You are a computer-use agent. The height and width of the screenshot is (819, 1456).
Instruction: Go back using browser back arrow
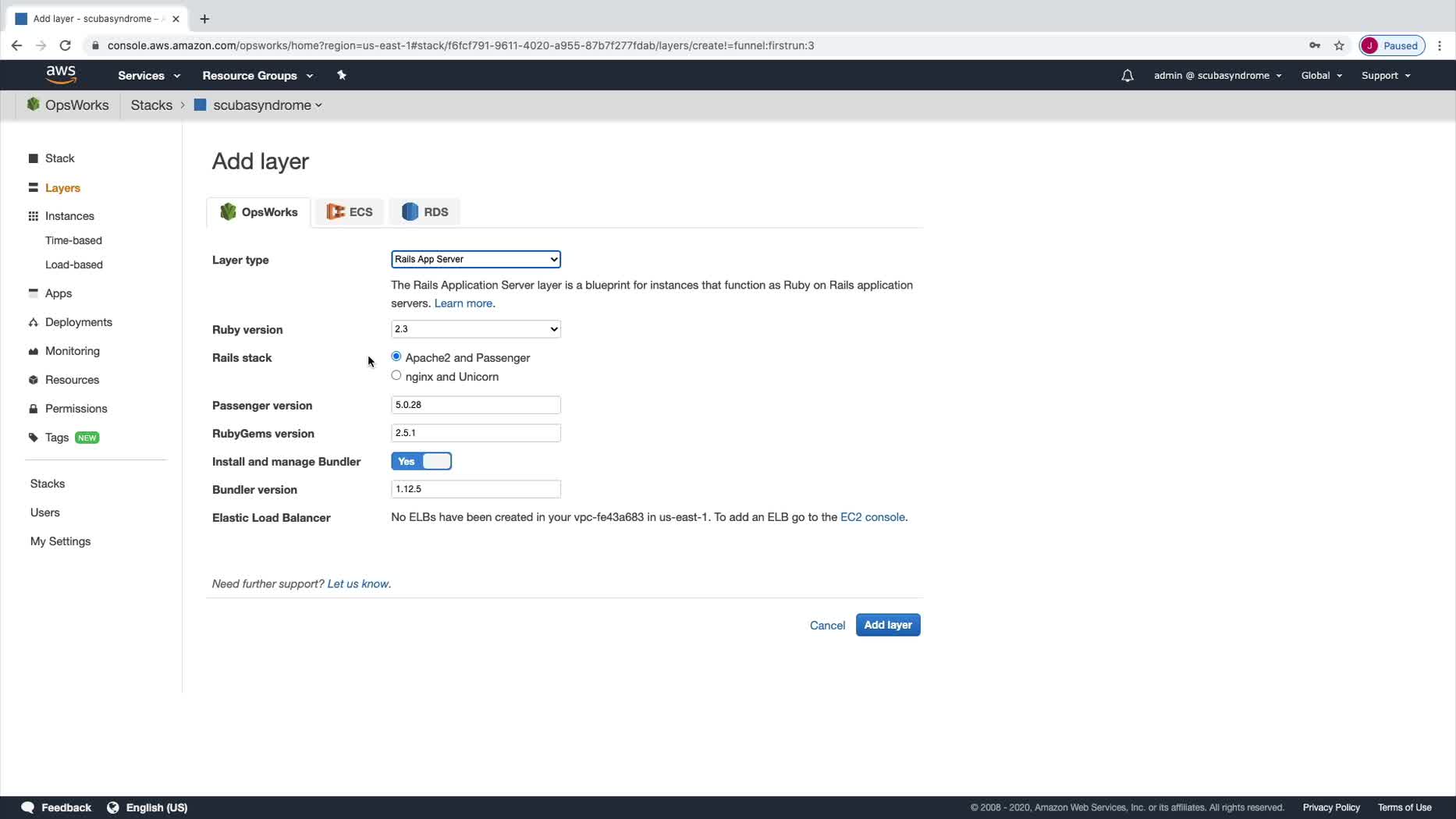[16, 45]
